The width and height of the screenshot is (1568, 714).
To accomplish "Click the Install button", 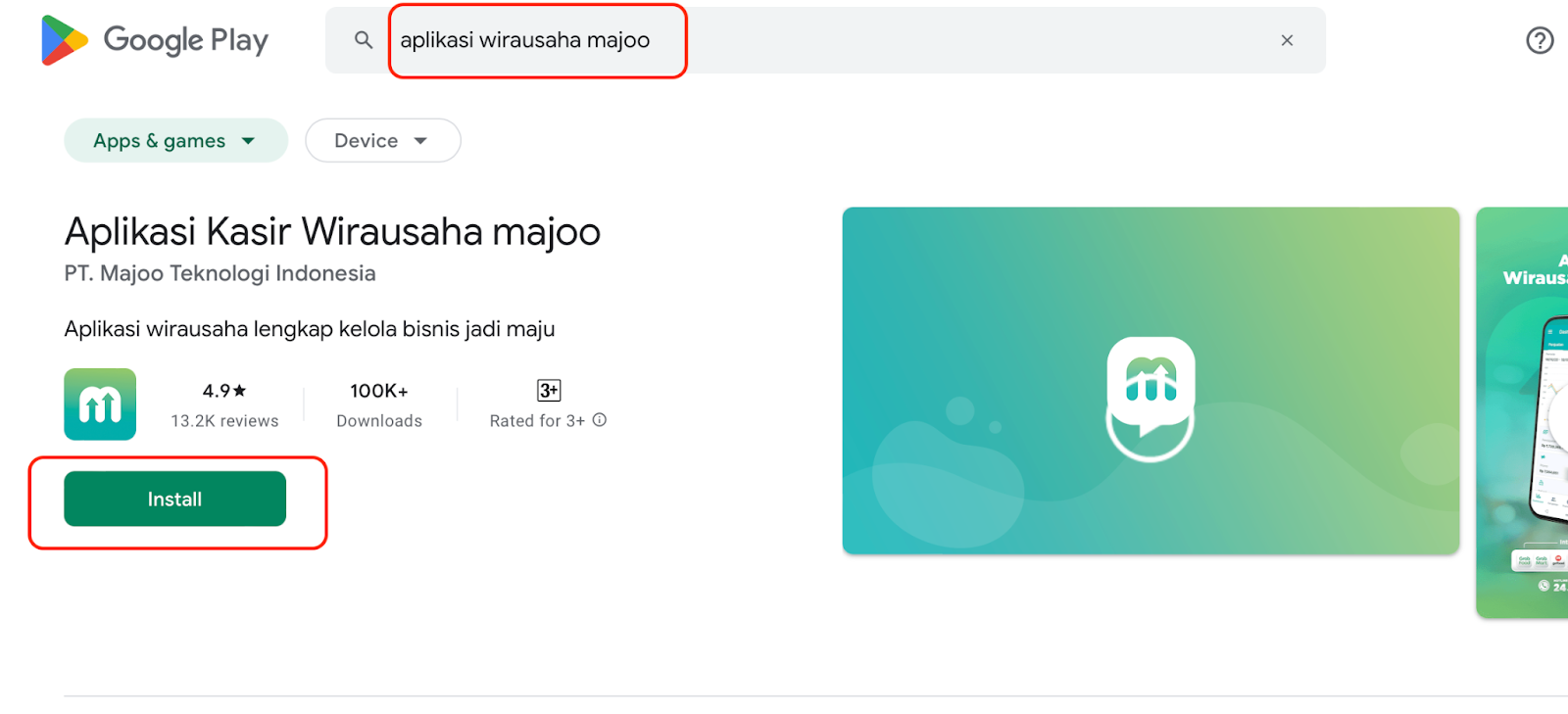I will 175,499.
